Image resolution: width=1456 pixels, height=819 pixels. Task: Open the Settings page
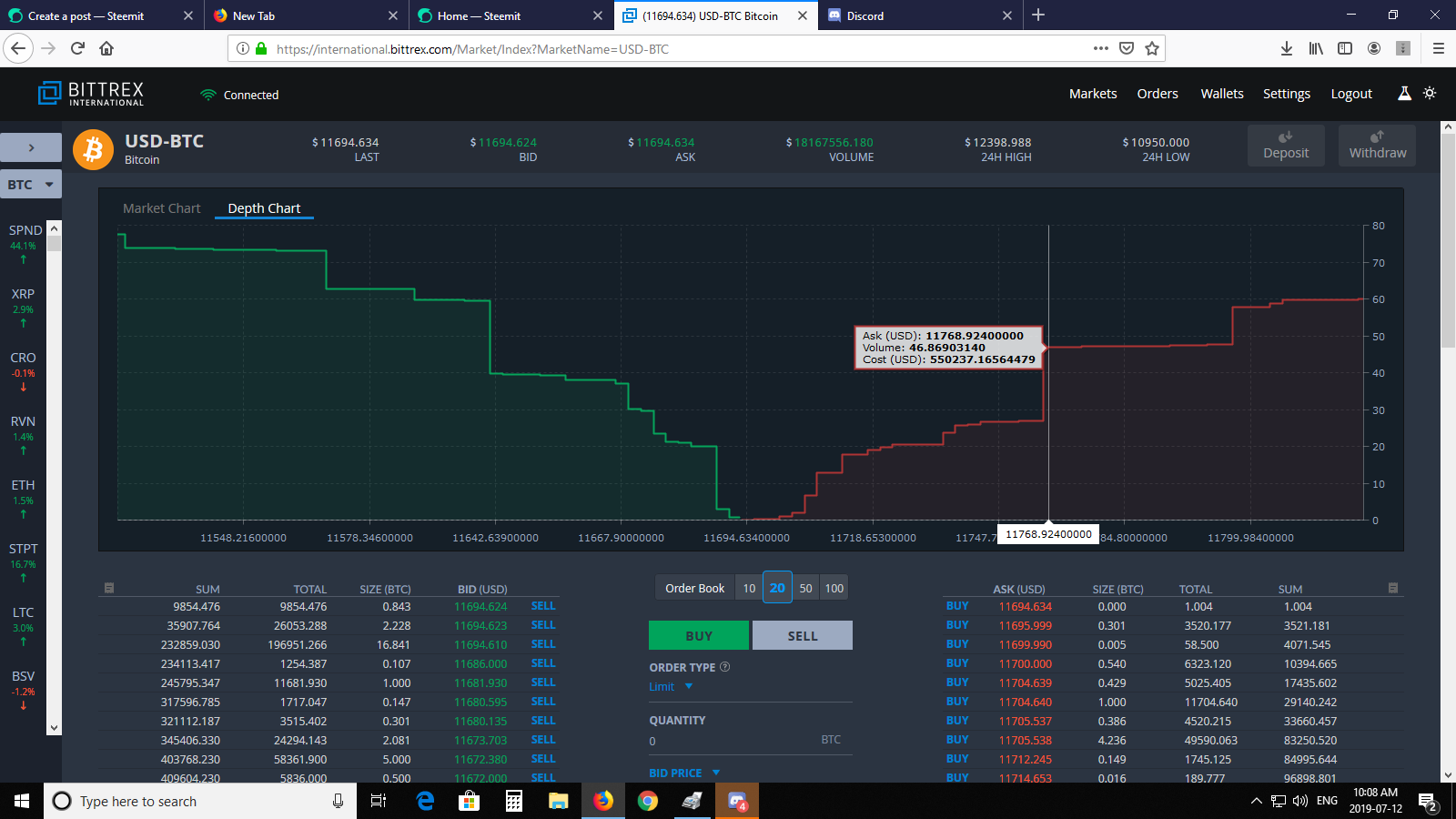click(1287, 94)
